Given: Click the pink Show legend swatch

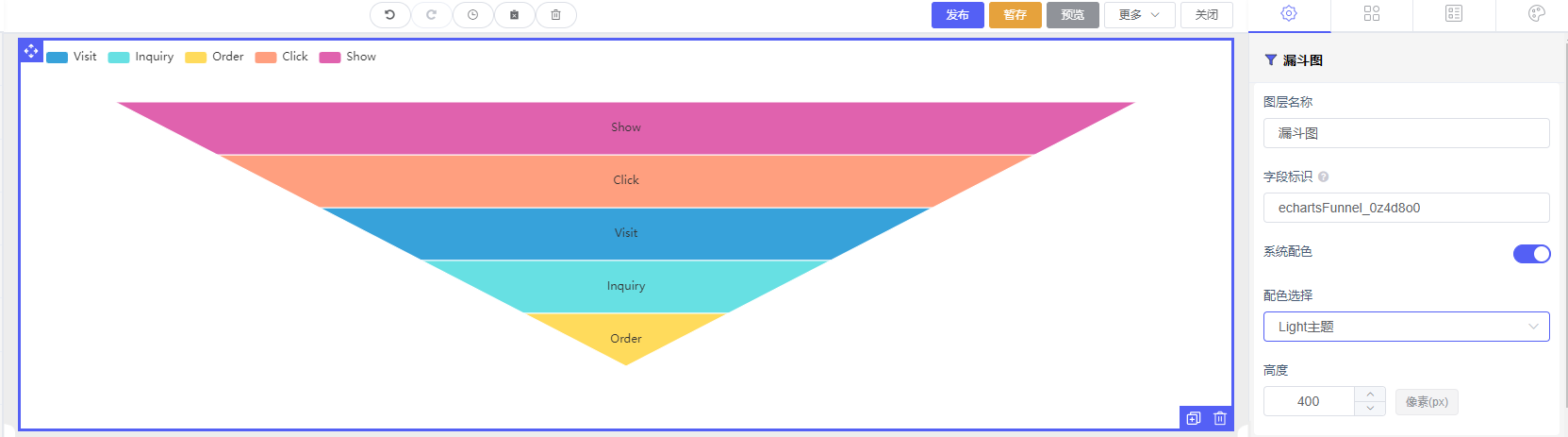Looking at the screenshot, I should pyautogui.click(x=330, y=58).
